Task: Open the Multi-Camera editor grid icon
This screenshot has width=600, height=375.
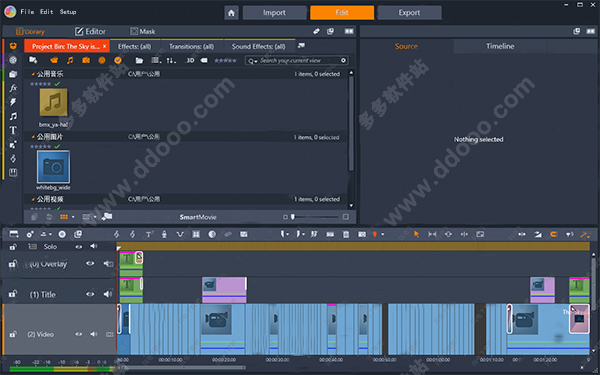Action: [x=196, y=234]
